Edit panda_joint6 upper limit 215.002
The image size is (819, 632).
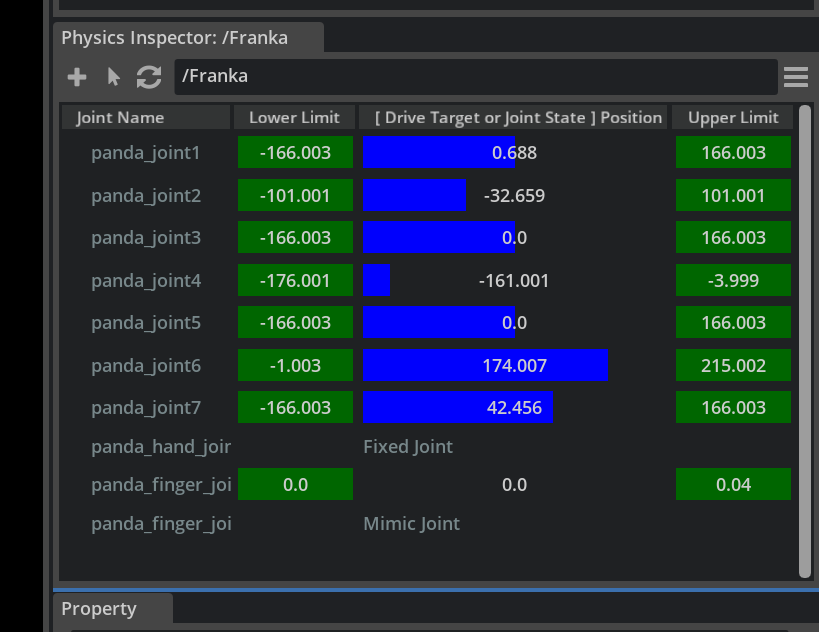733,366
